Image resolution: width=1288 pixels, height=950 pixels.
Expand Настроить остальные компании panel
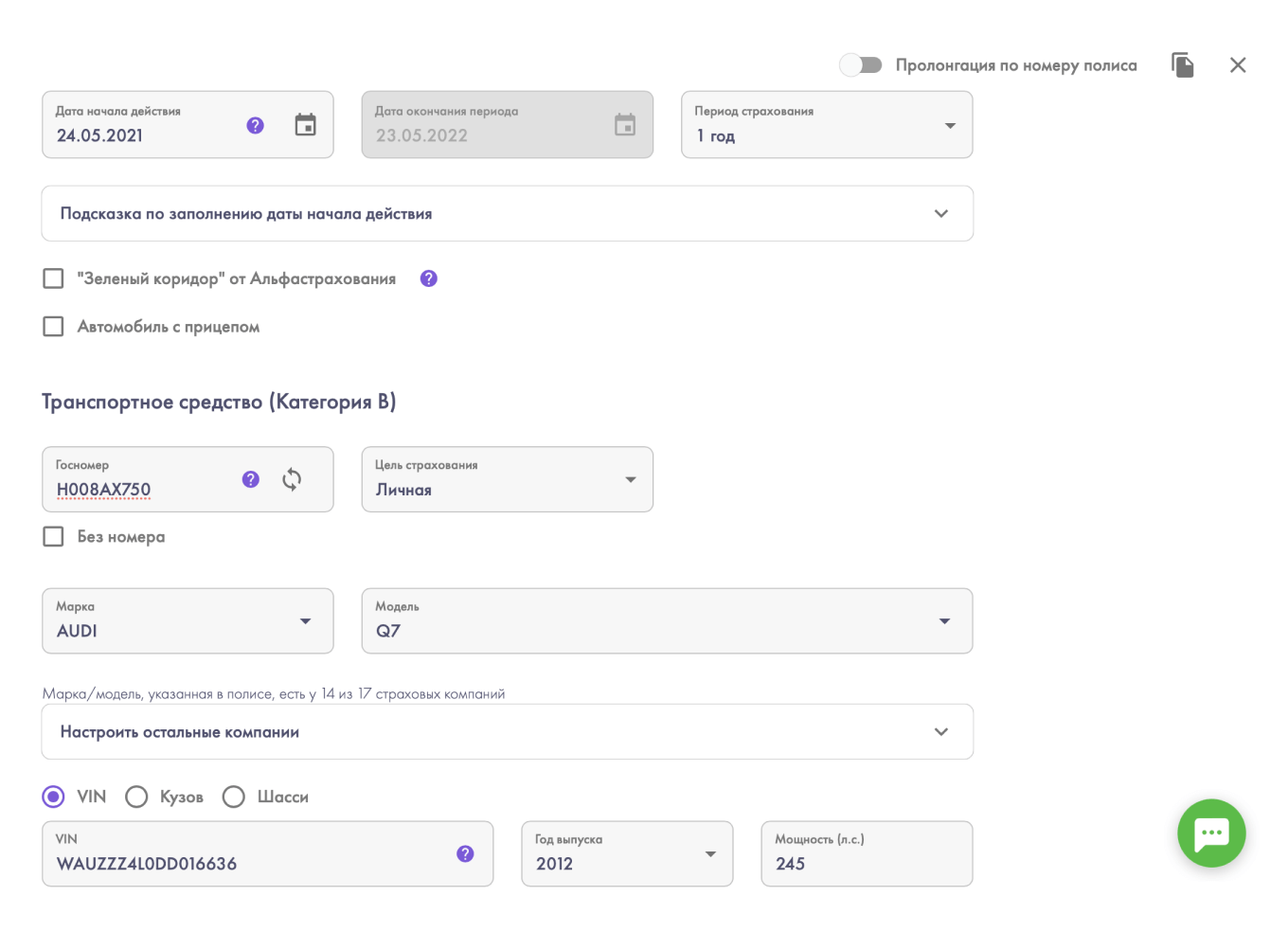507,732
